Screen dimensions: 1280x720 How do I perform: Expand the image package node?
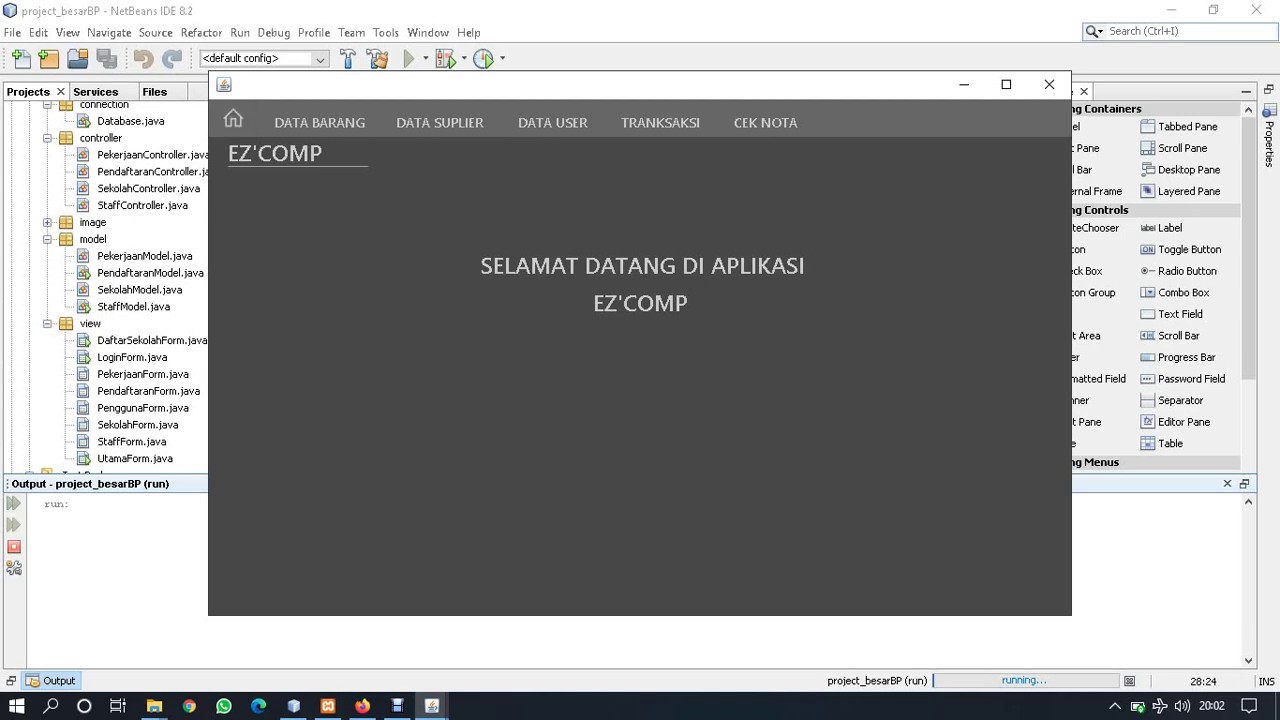click(x=47, y=223)
